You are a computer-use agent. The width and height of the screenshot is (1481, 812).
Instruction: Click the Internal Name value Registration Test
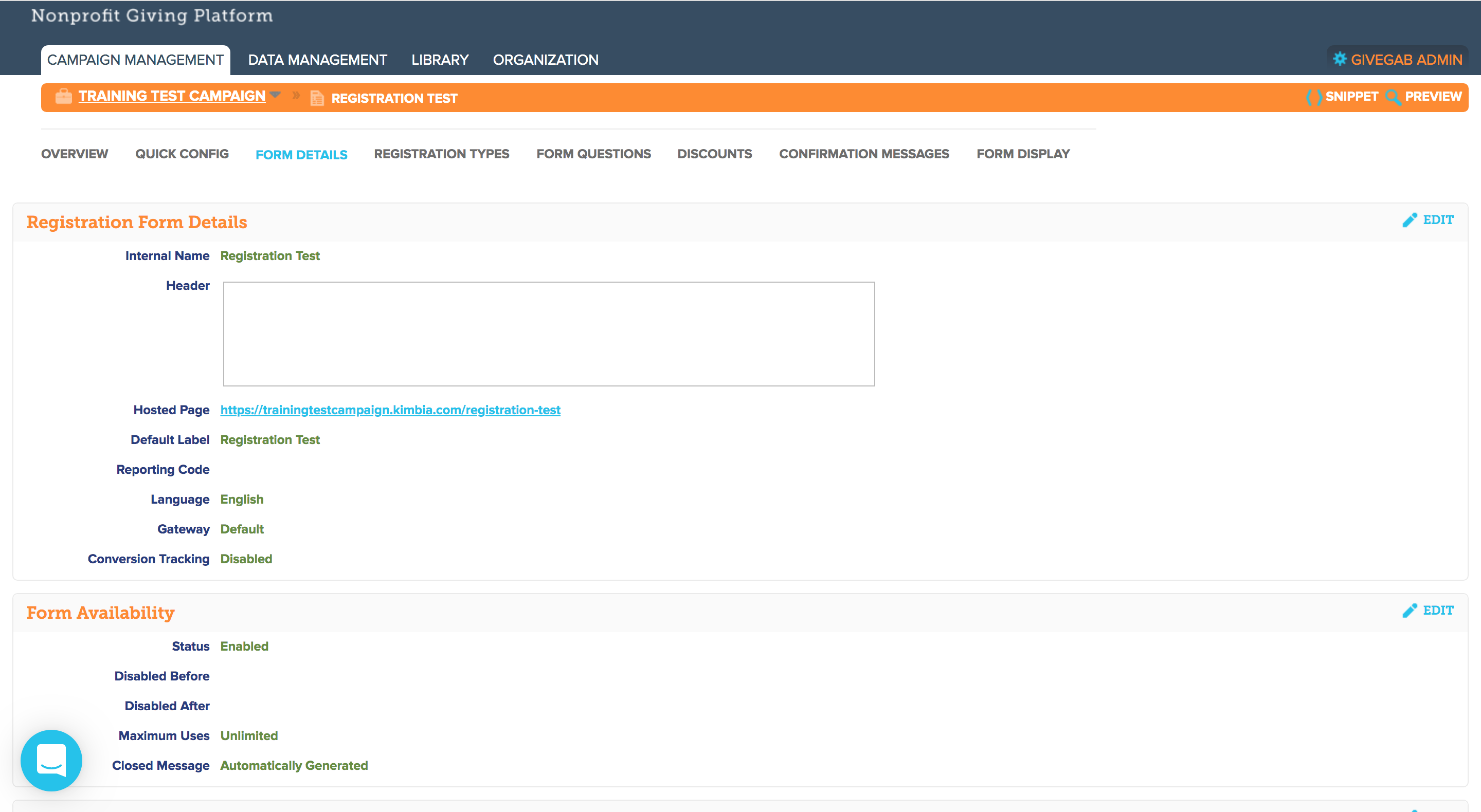tap(269, 256)
